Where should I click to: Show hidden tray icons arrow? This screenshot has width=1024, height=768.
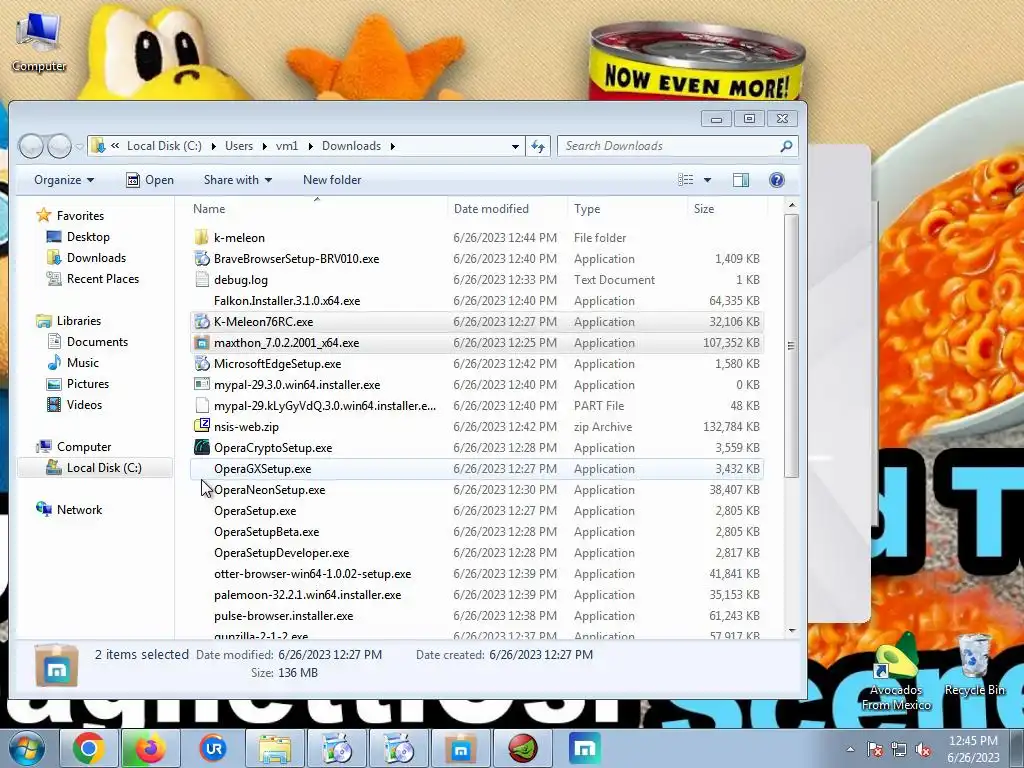[850, 750]
